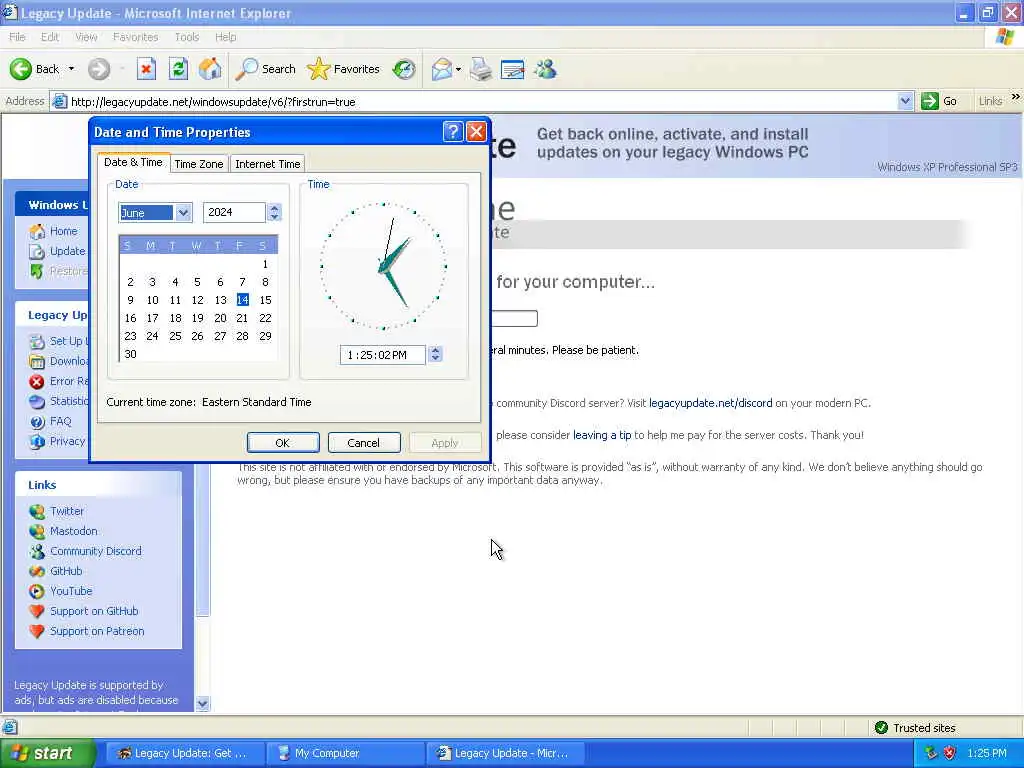
Task: Click the red security shield tray icon
Action: 950,753
